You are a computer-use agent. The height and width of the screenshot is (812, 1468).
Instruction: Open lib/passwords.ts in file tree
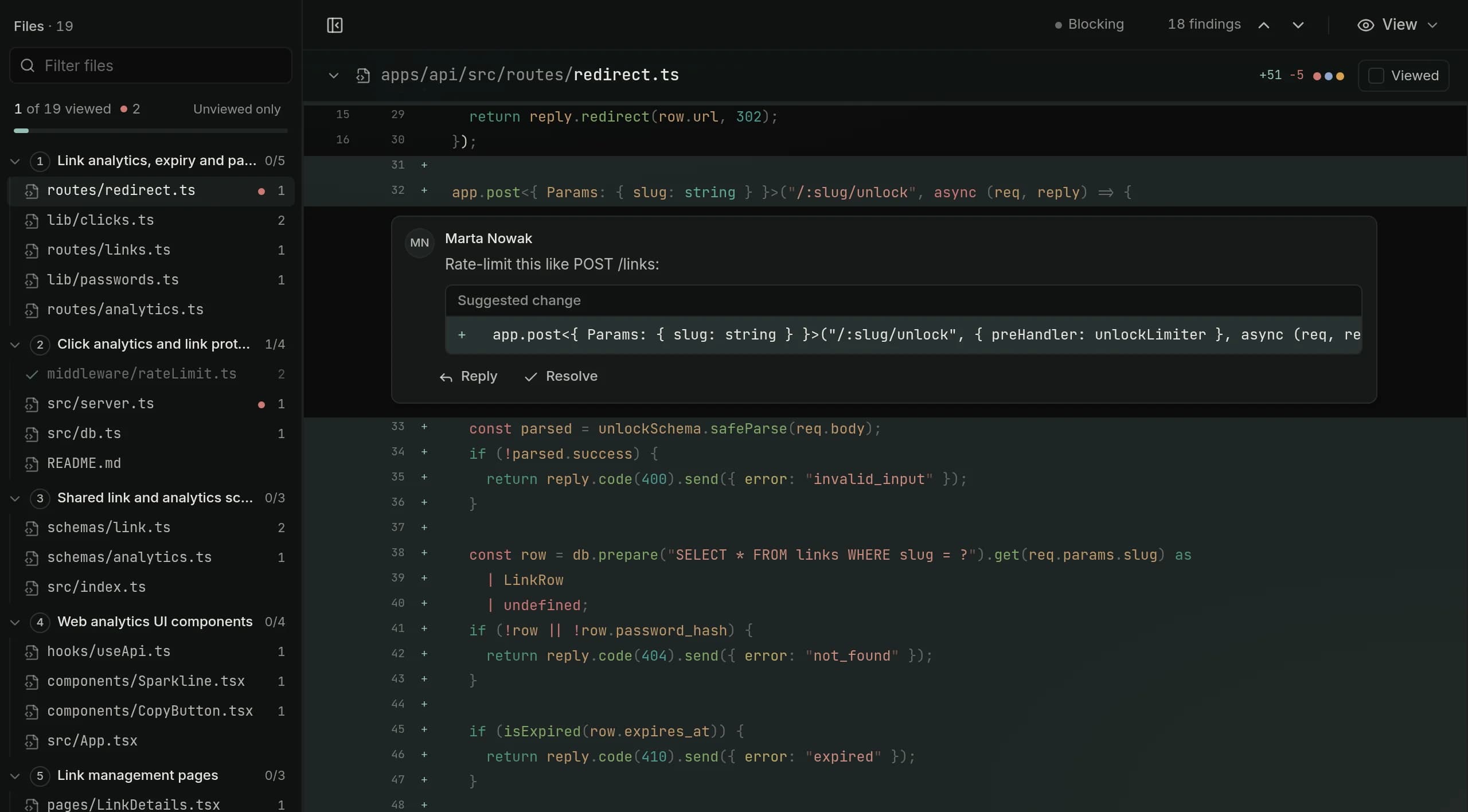151,280
